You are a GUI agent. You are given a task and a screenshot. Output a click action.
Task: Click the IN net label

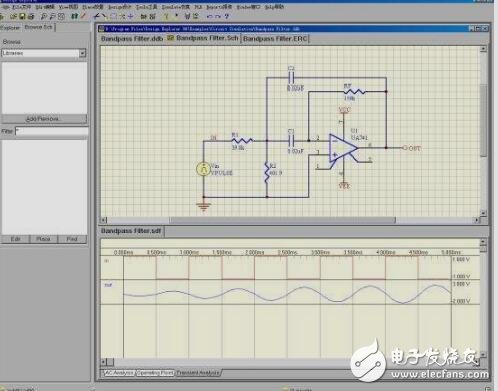pos(213,137)
